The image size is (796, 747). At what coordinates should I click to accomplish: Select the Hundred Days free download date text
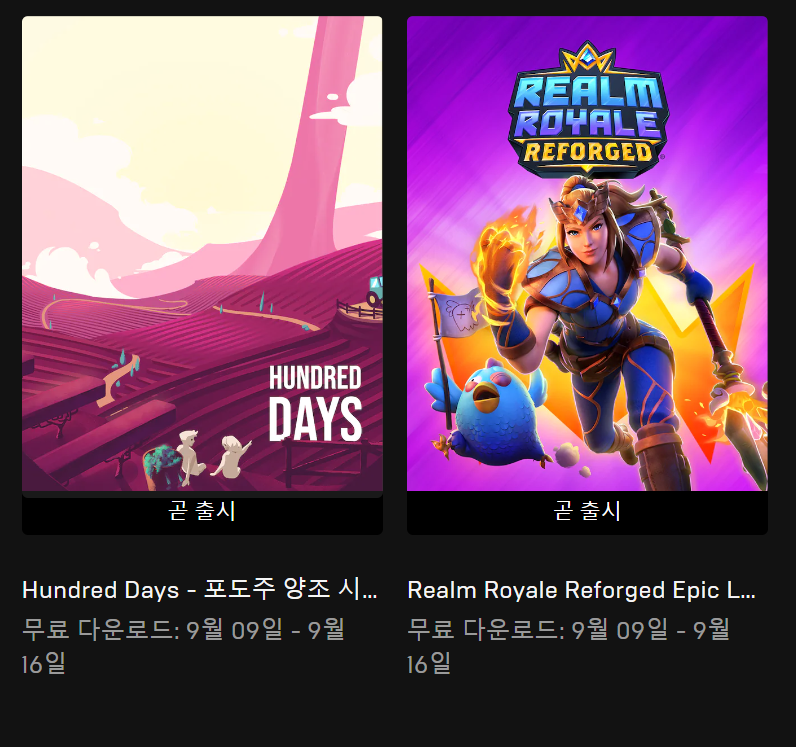183,646
